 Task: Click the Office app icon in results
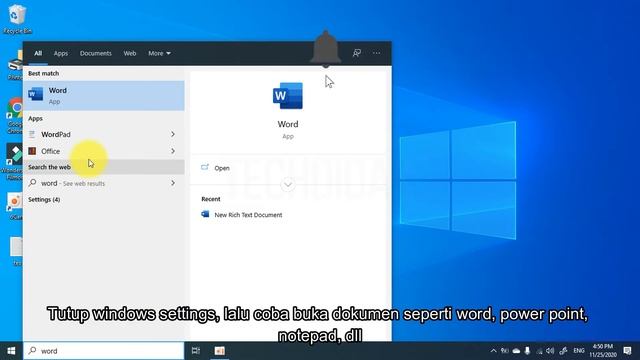click(32, 151)
